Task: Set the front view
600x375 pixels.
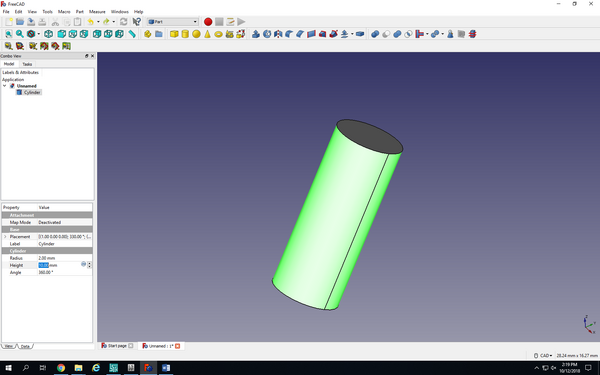Action: pos(61,34)
